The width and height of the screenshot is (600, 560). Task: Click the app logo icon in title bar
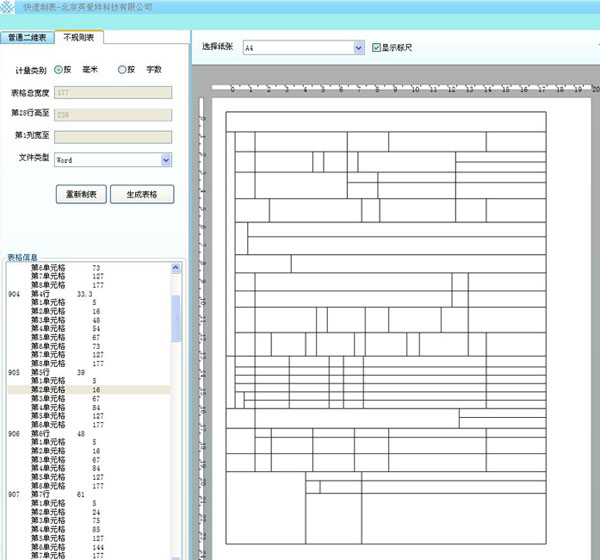[9, 7]
